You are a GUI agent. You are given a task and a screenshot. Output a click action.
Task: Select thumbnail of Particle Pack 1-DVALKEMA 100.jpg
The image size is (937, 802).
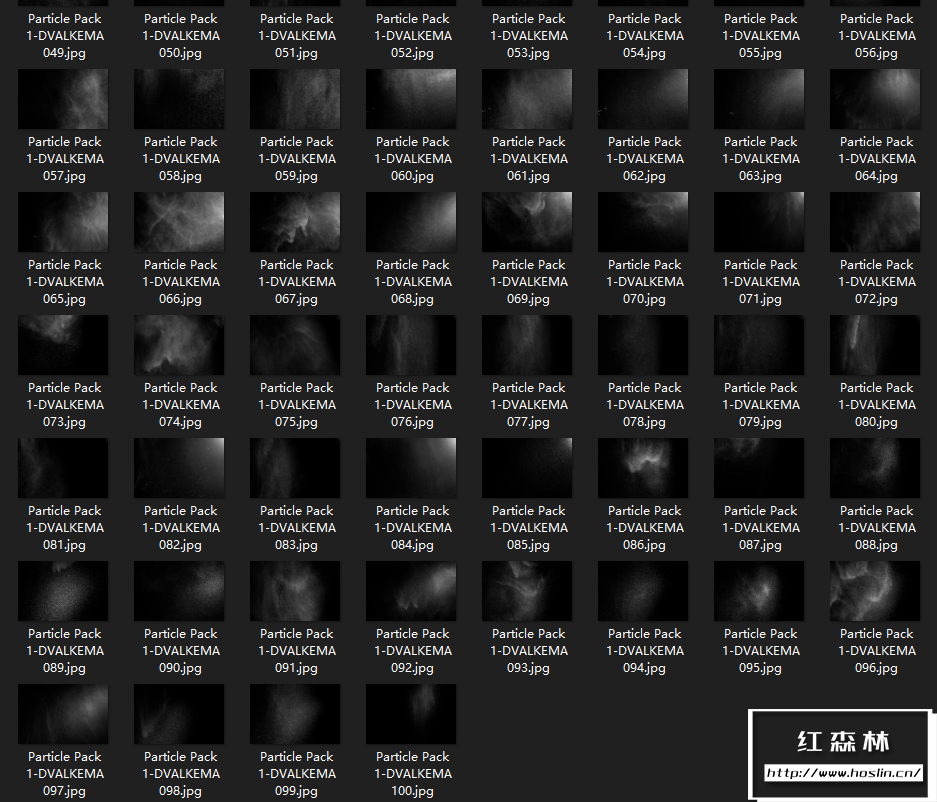[411, 714]
